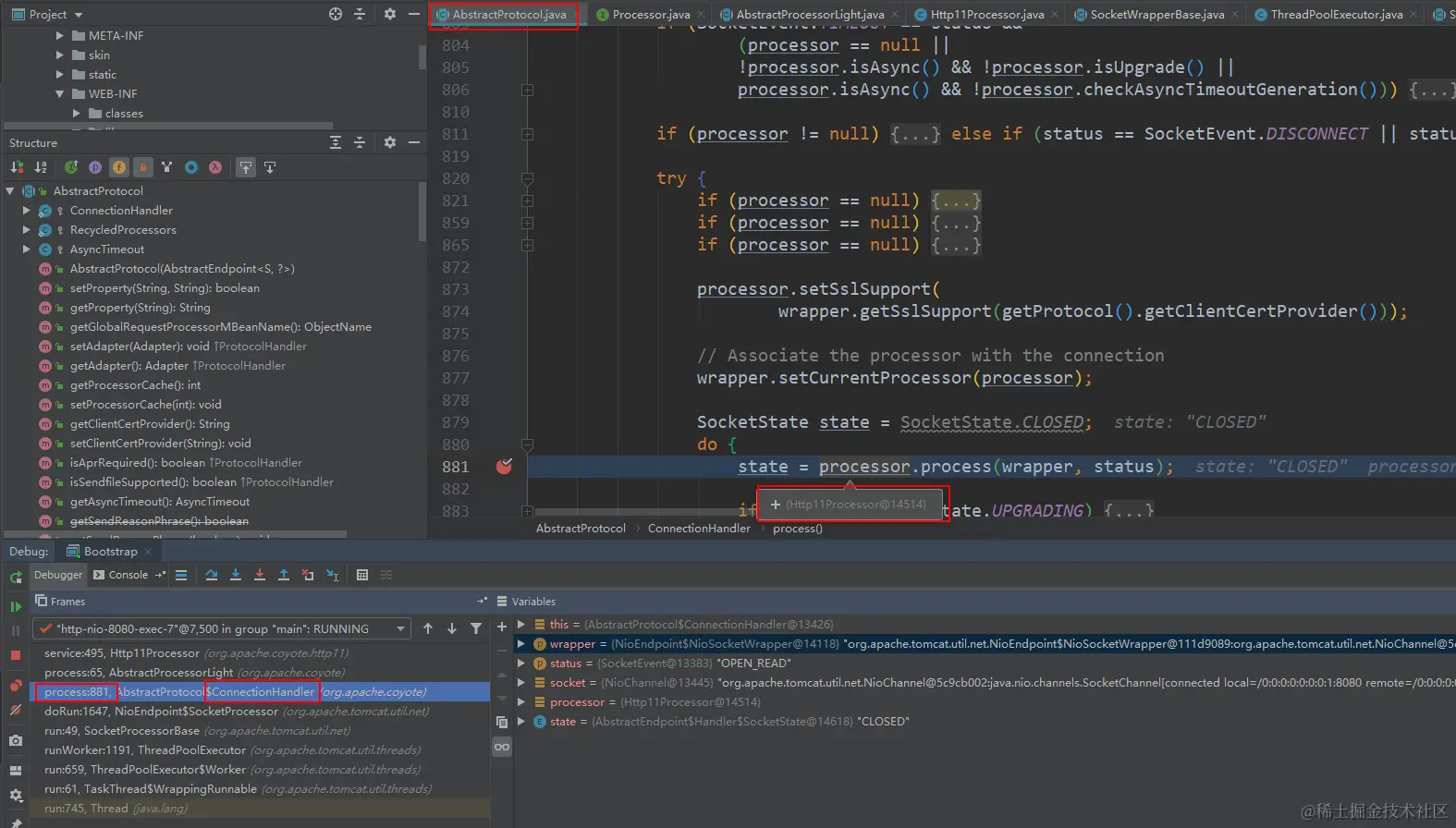Toggle Show non-public members lock icon

coord(142,167)
